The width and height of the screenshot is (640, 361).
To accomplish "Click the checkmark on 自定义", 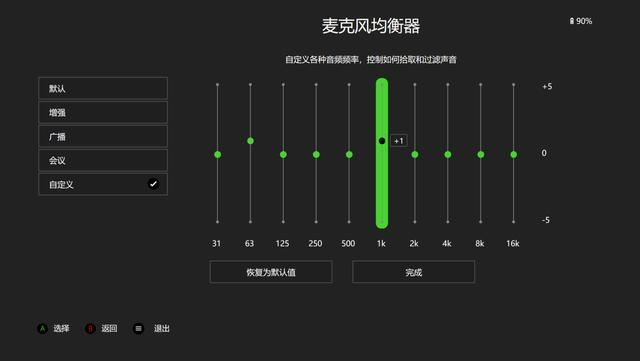I will (153, 184).
